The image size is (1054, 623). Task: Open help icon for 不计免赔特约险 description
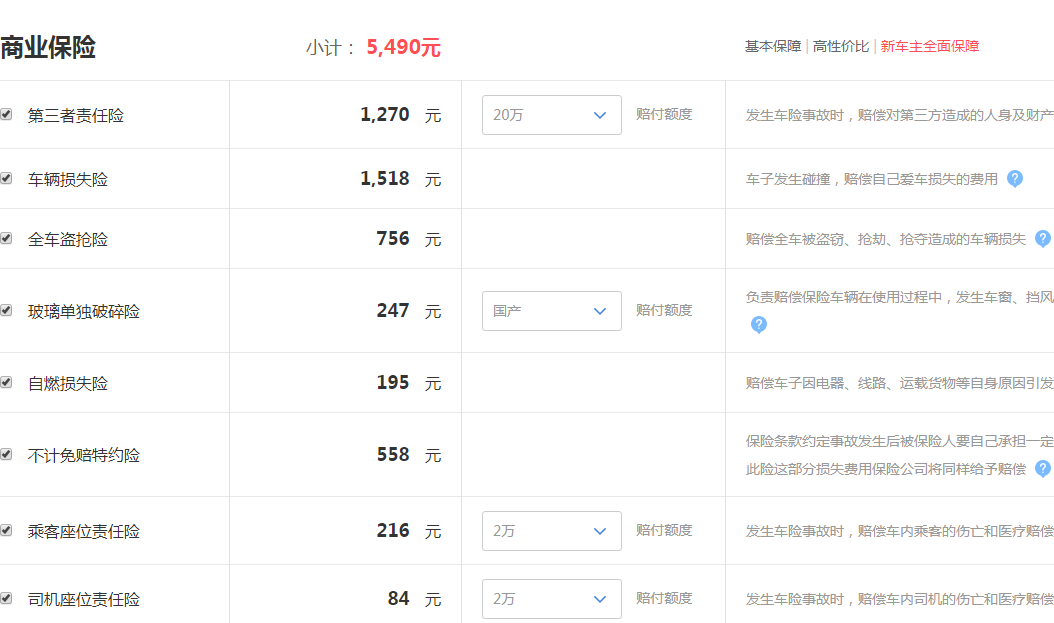click(x=1043, y=468)
